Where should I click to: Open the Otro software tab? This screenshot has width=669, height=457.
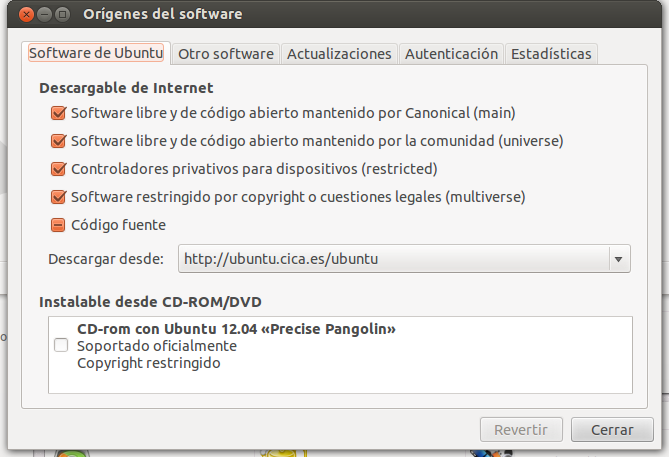tap(225, 54)
